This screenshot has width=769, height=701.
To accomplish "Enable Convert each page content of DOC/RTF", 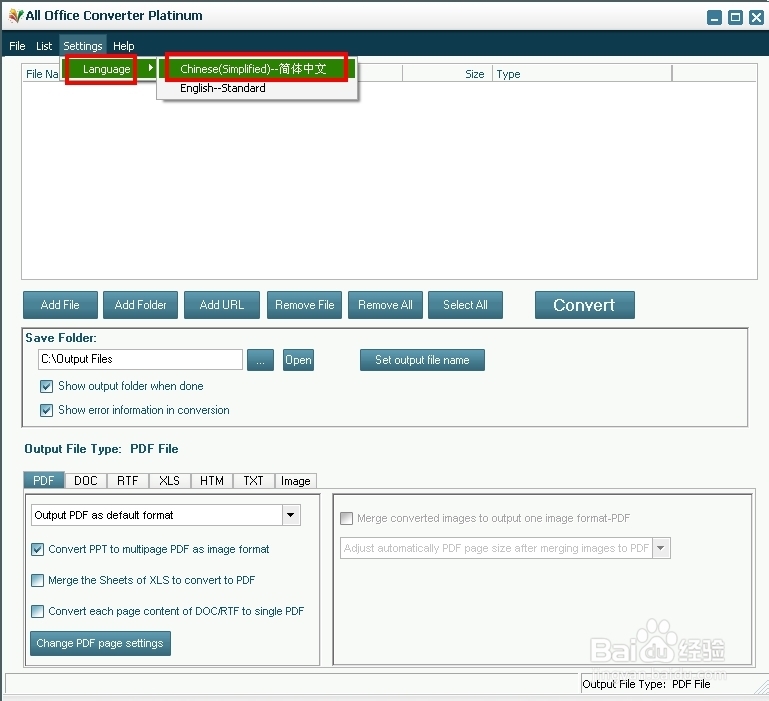I will click(37, 611).
